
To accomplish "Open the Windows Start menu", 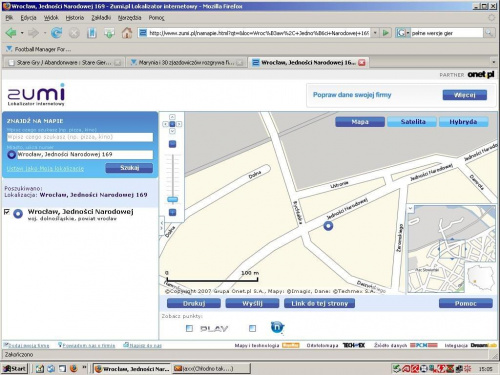I will [15, 369].
